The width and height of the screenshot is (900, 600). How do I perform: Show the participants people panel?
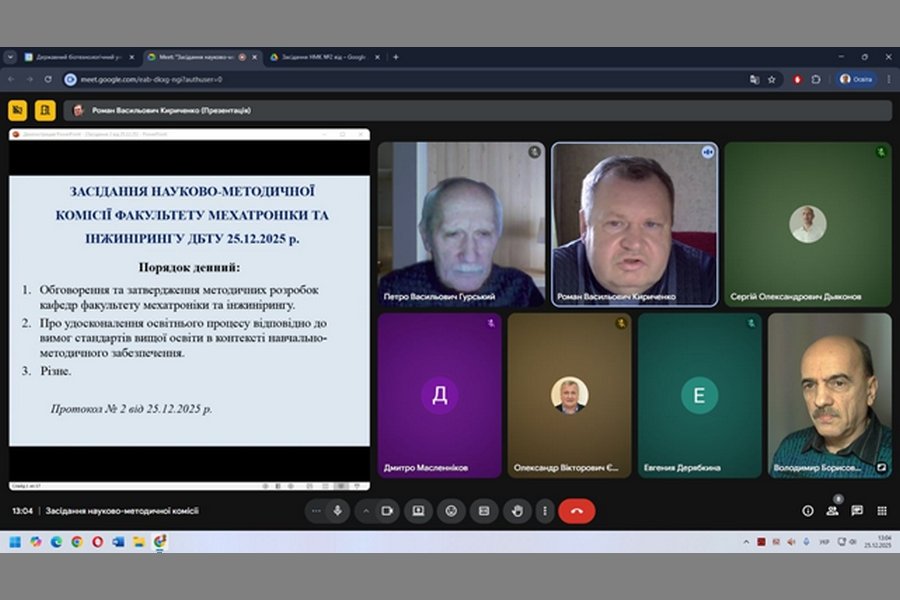(832, 511)
